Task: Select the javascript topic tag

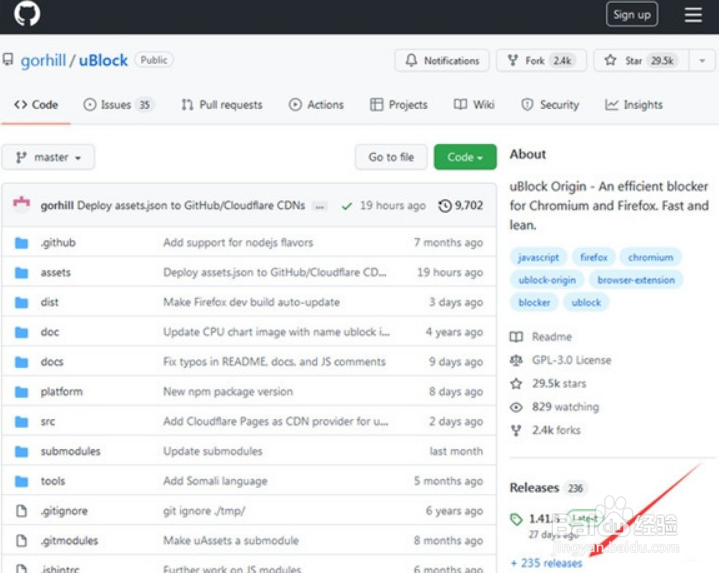Action: [x=538, y=257]
